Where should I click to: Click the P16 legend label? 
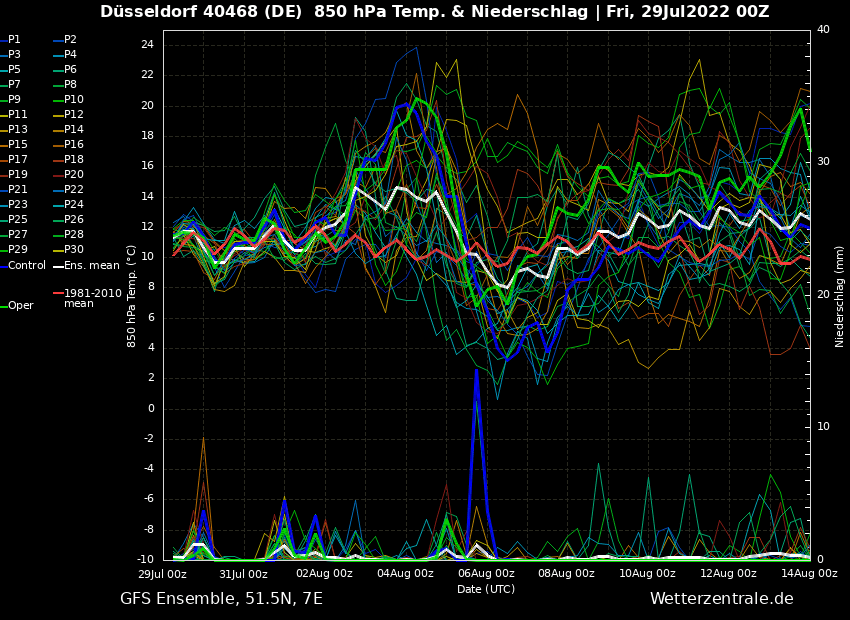pos(75,145)
